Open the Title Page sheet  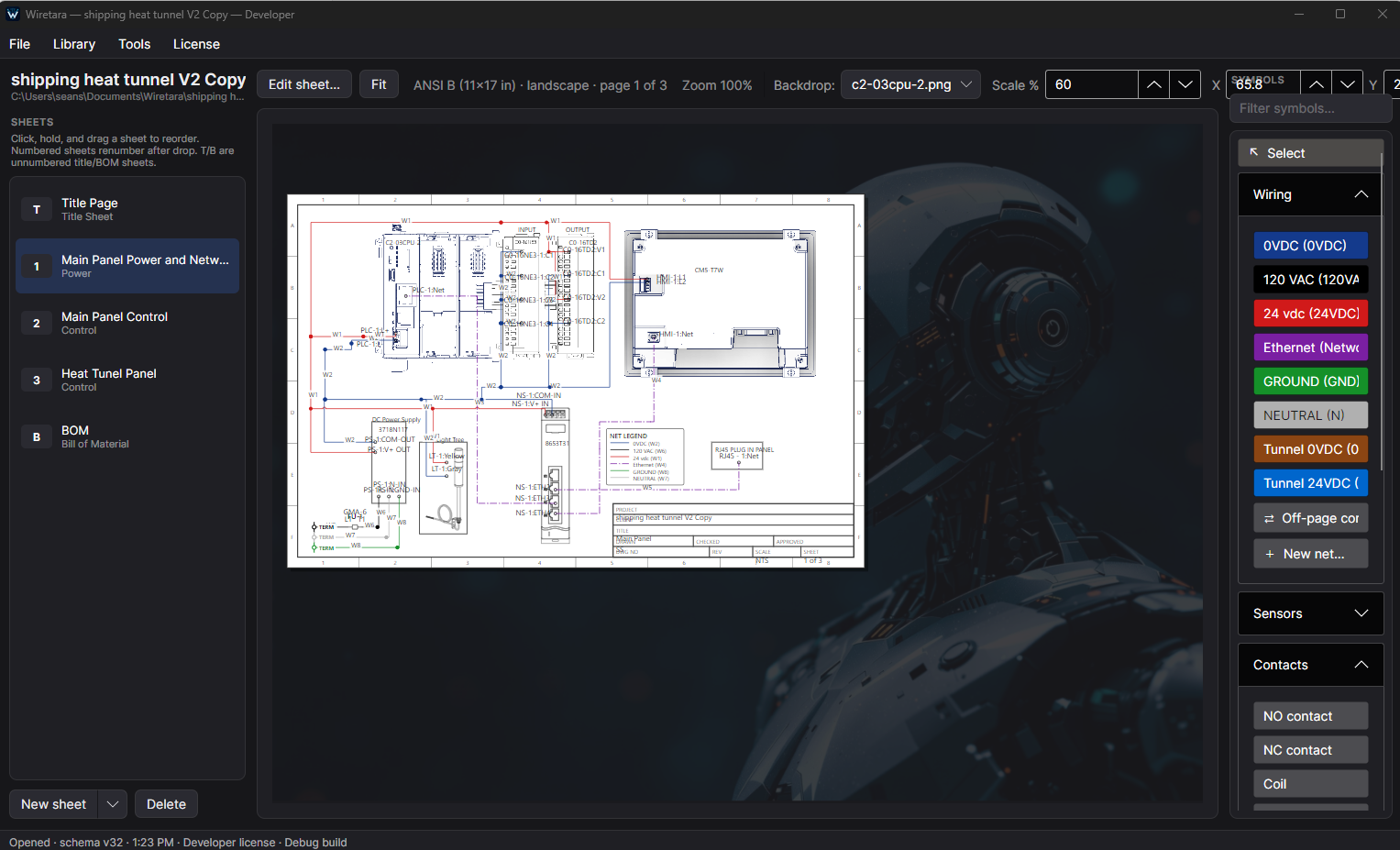point(127,209)
